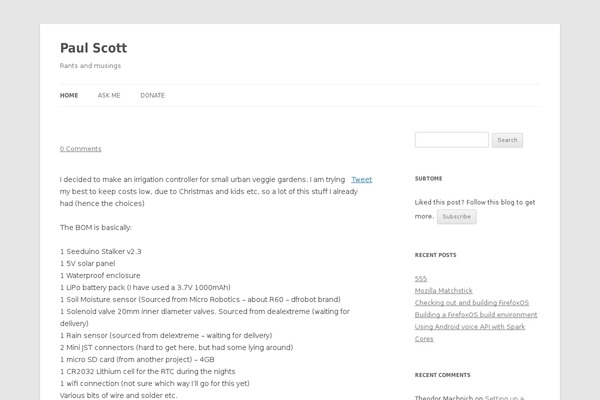Click the line '1 5V solar panel'
This screenshot has height=400, width=600.
(x=87, y=263)
